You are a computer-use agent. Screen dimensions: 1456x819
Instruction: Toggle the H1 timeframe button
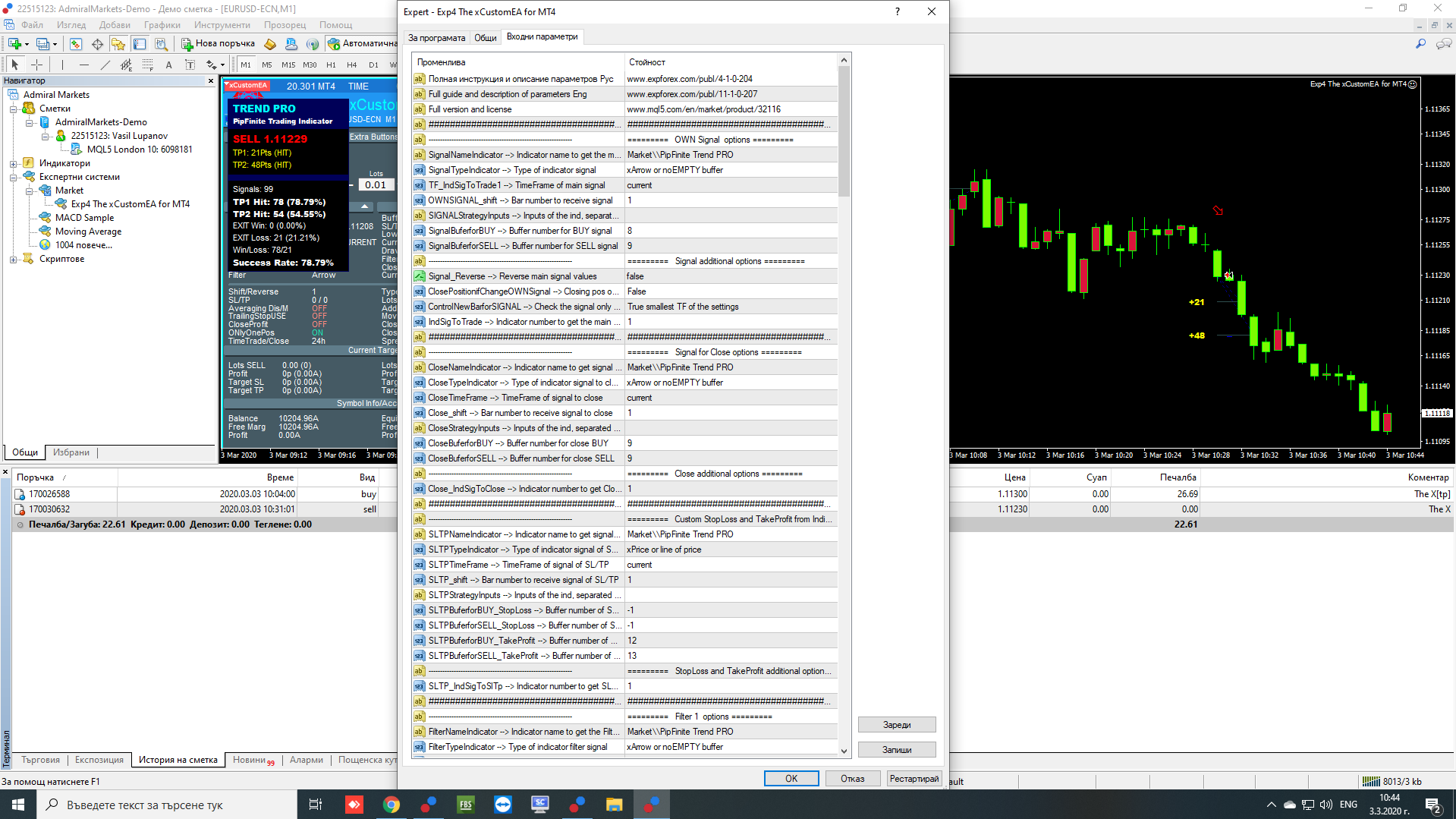point(331,65)
